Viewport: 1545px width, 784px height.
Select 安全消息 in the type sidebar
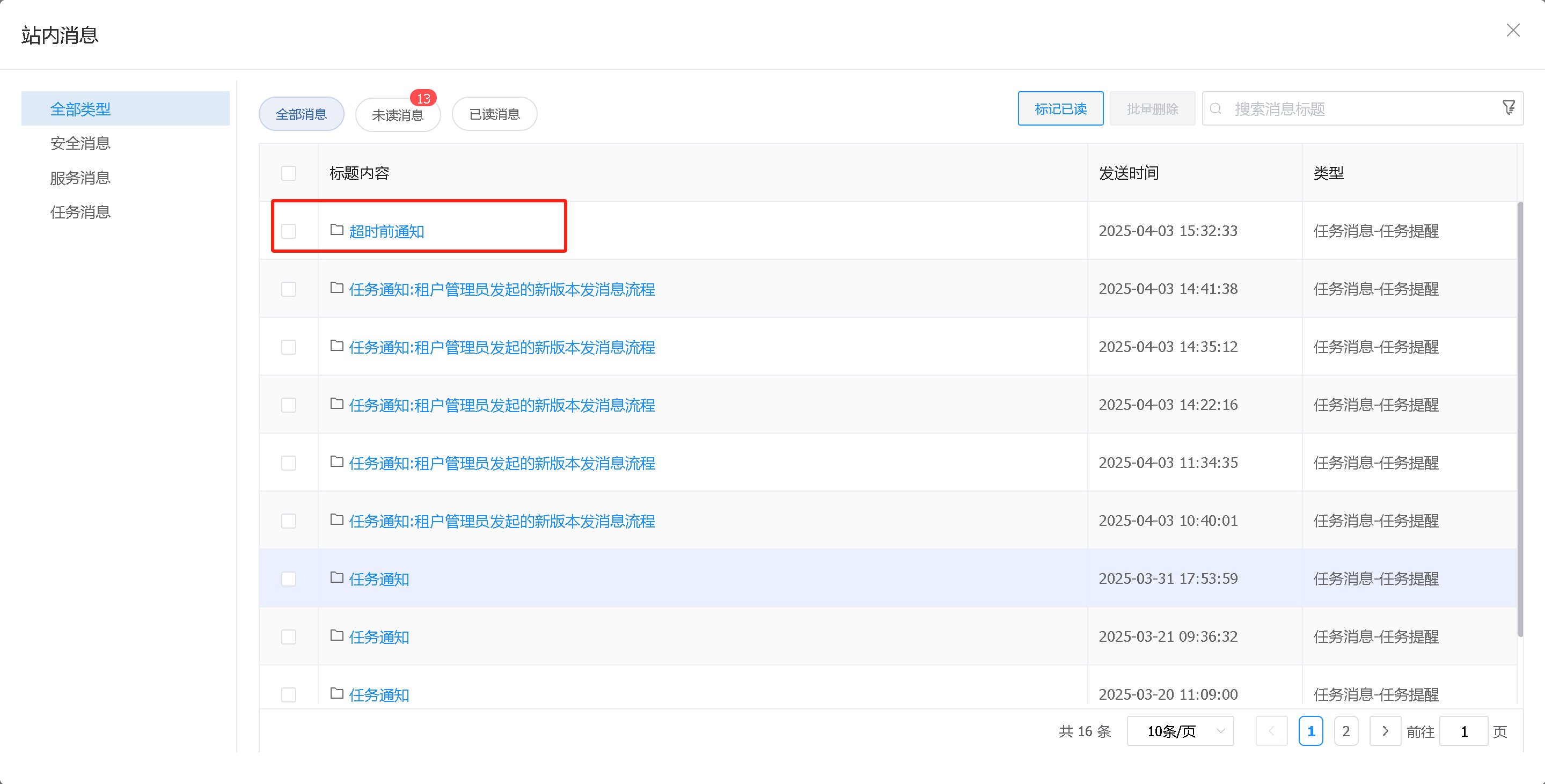[x=80, y=143]
